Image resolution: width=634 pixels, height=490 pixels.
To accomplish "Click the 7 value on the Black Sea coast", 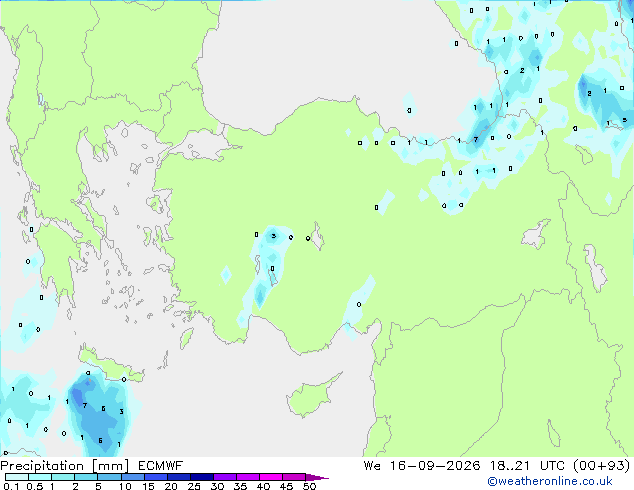I will pos(476,139).
